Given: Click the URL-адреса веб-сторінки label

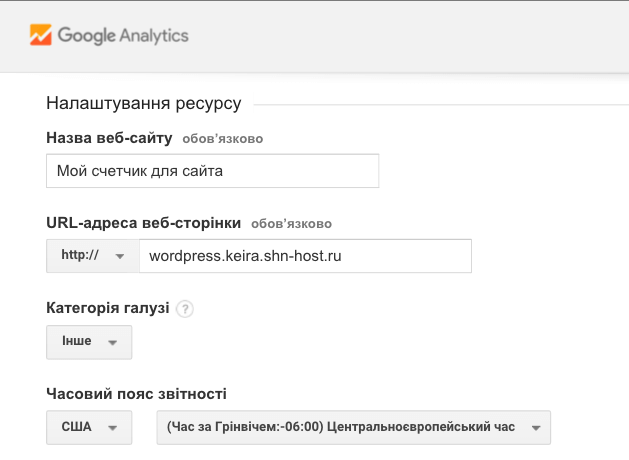Looking at the screenshot, I should coord(144,223).
